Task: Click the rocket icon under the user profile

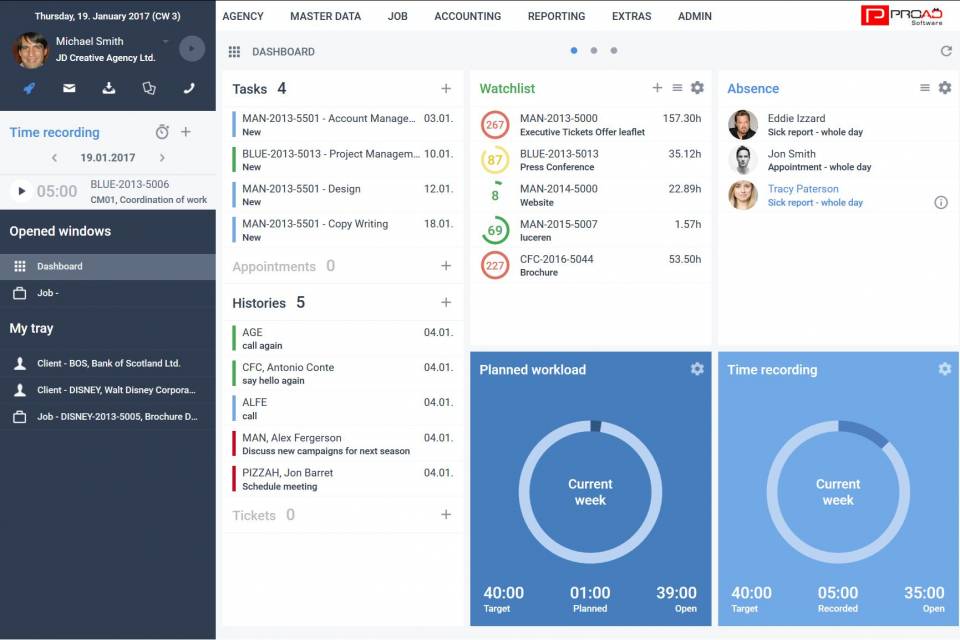Action: click(x=29, y=88)
